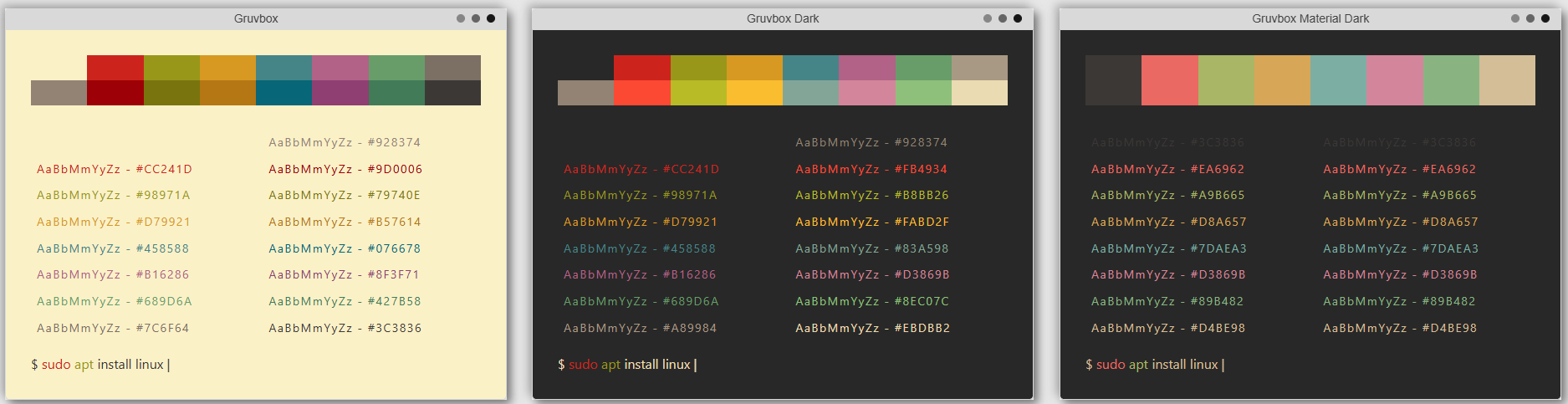Select the pink #D3869B swatch in Gruvbox Dark
The width and height of the screenshot is (1568, 404).
867,93
